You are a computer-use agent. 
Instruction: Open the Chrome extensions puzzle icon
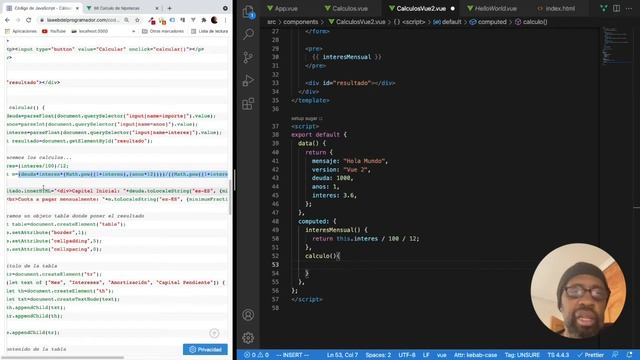(x=204, y=20)
